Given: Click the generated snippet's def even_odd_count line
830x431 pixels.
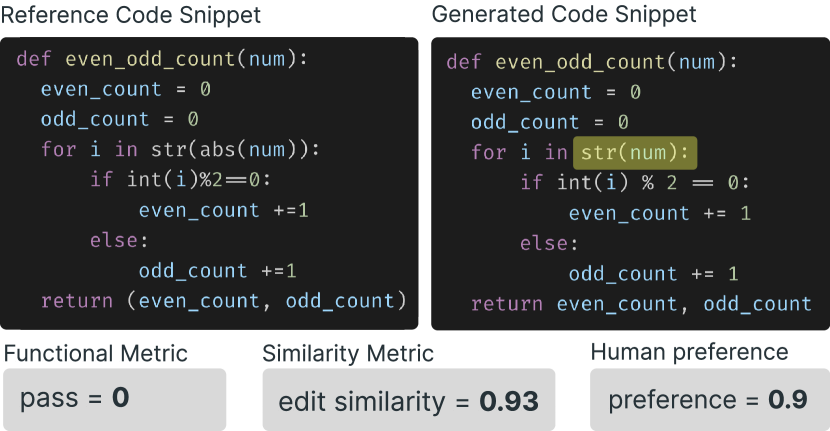Looking at the screenshot, I should point(592,62).
